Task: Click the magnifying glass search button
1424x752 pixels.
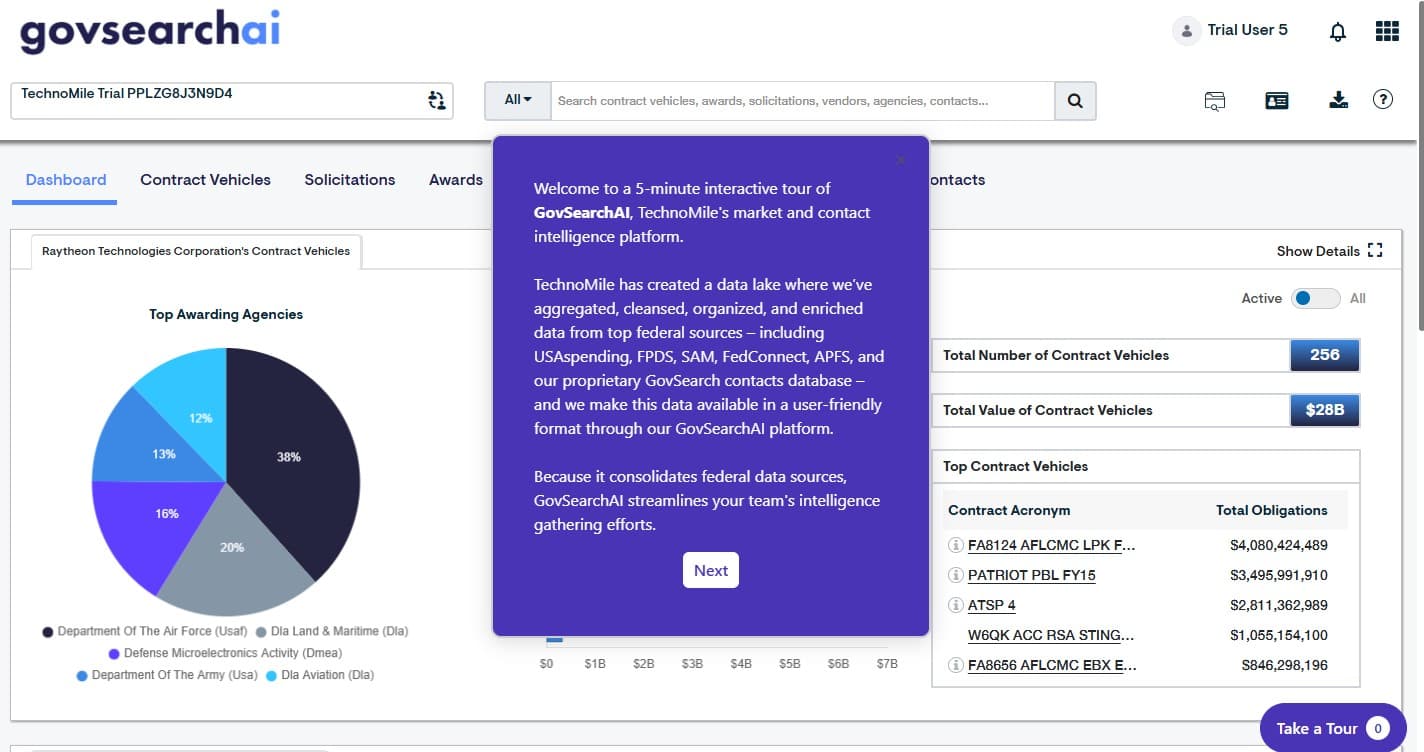Action: click(x=1075, y=101)
